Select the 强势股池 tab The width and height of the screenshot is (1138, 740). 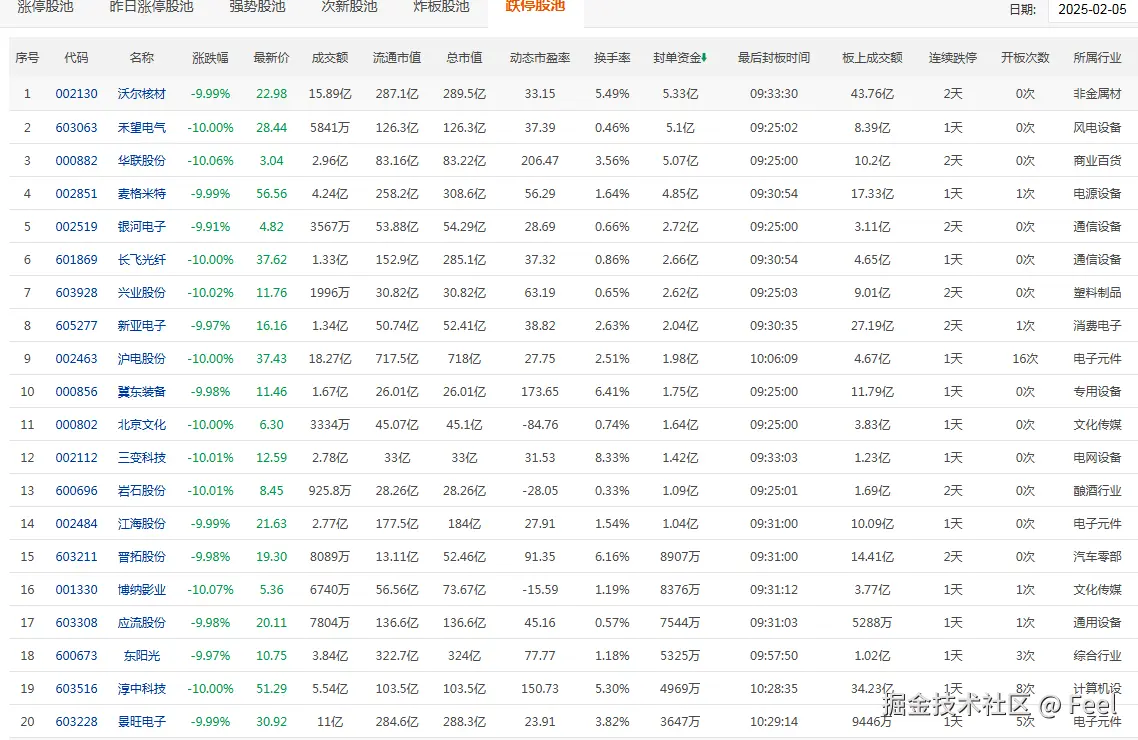pos(256,10)
